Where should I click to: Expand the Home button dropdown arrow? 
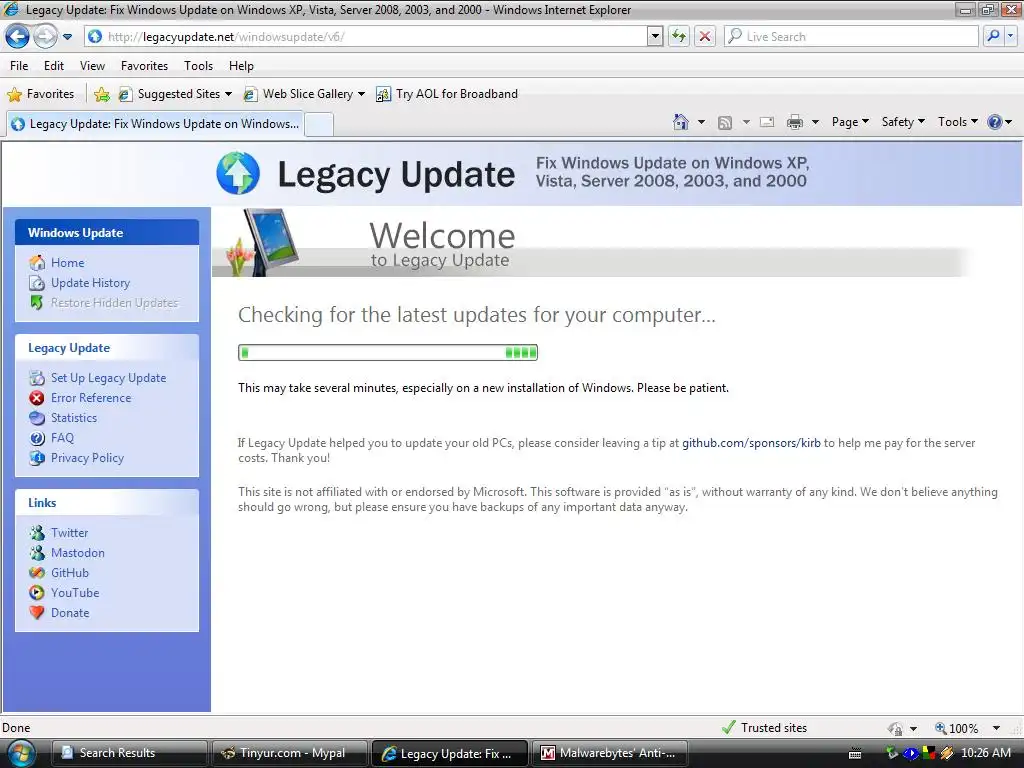point(701,122)
